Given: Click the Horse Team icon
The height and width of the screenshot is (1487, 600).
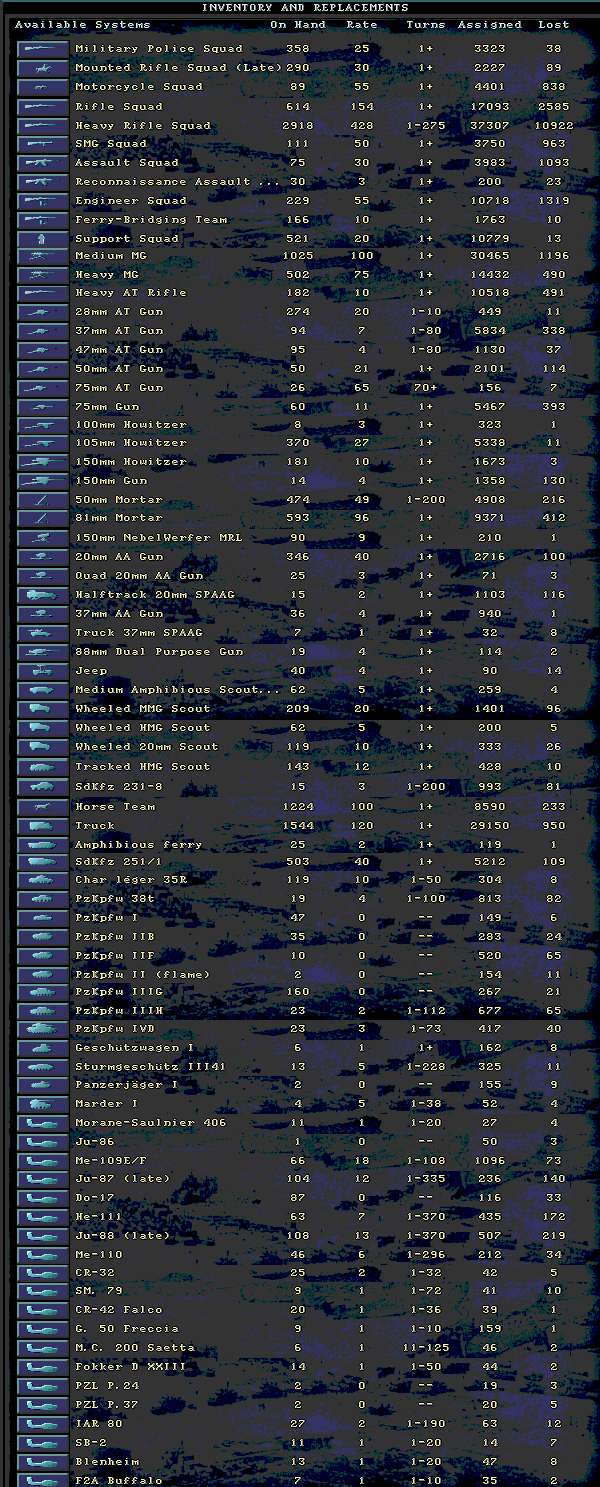Looking at the screenshot, I should coord(43,806).
